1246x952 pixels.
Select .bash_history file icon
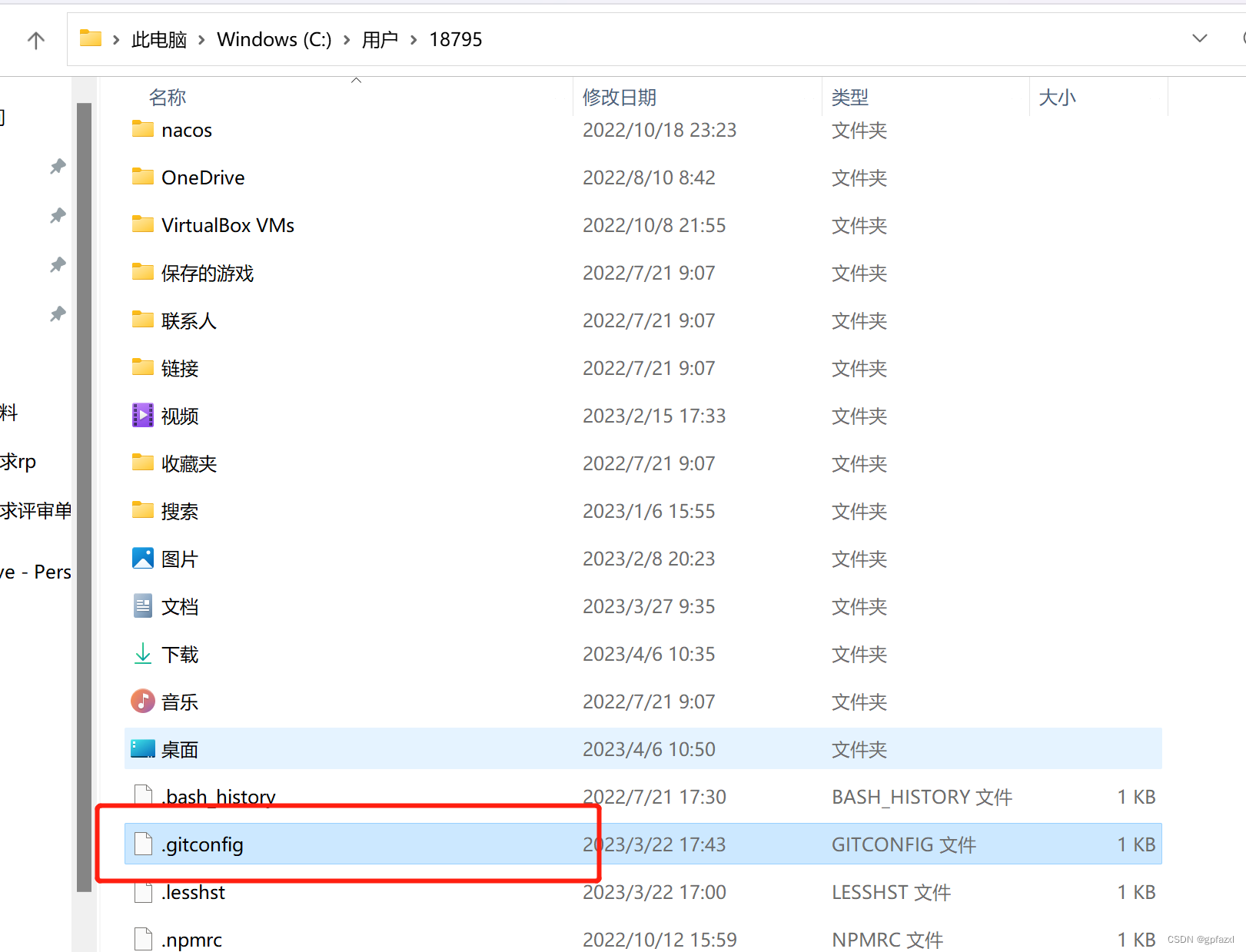[x=143, y=796]
